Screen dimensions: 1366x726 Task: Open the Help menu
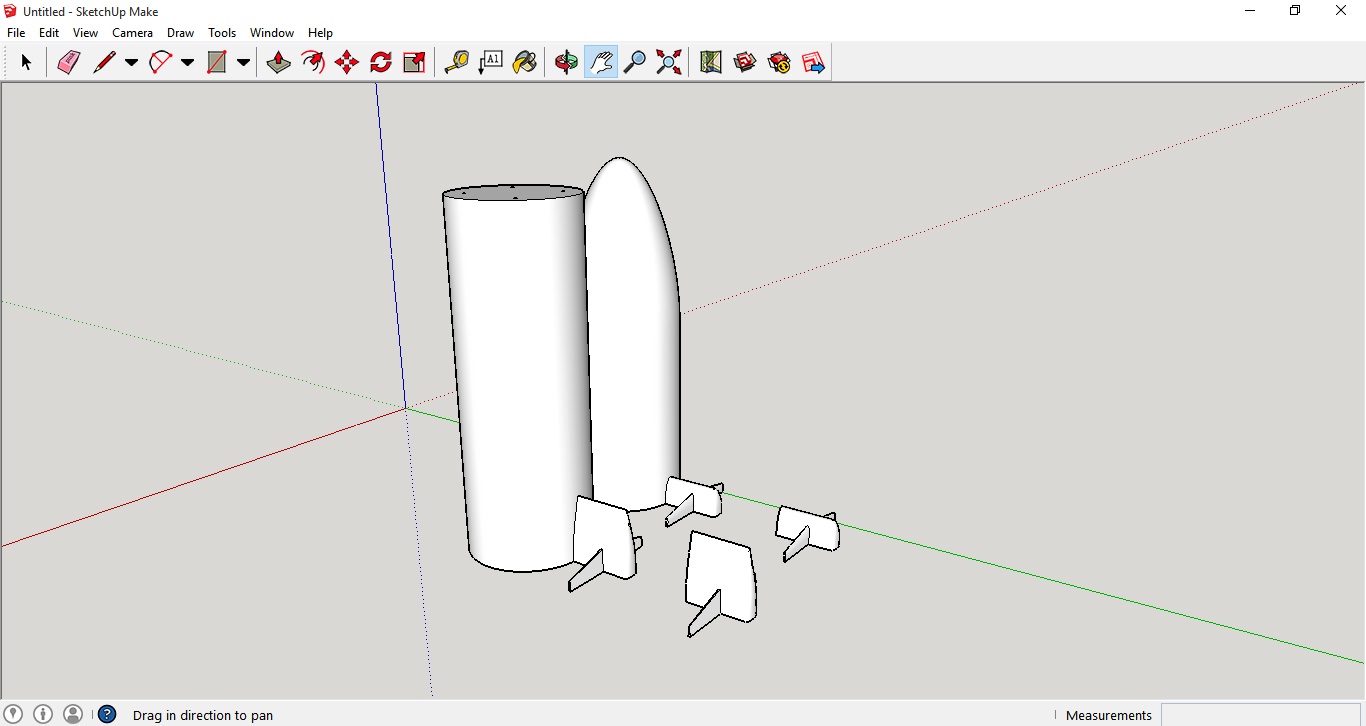click(x=320, y=33)
